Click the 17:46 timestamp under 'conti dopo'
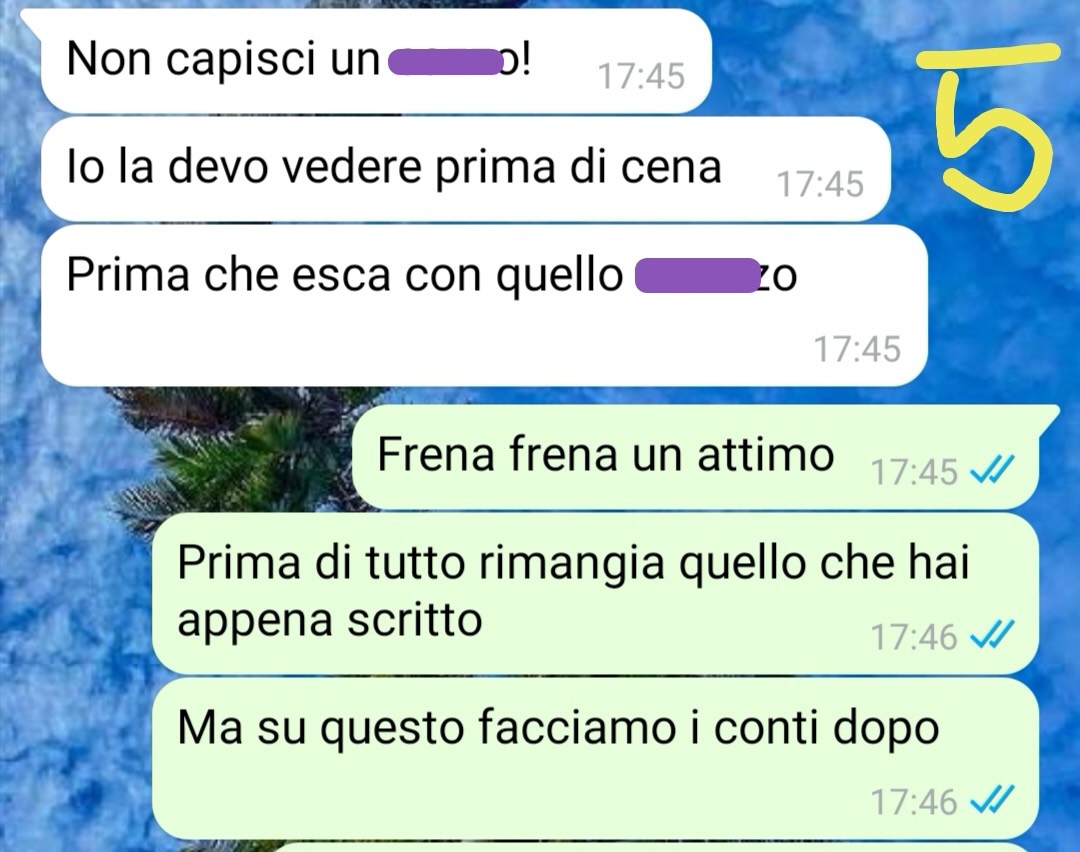Viewport: 1080px width, 852px height. pyautogui.click(x=914, y=802)
